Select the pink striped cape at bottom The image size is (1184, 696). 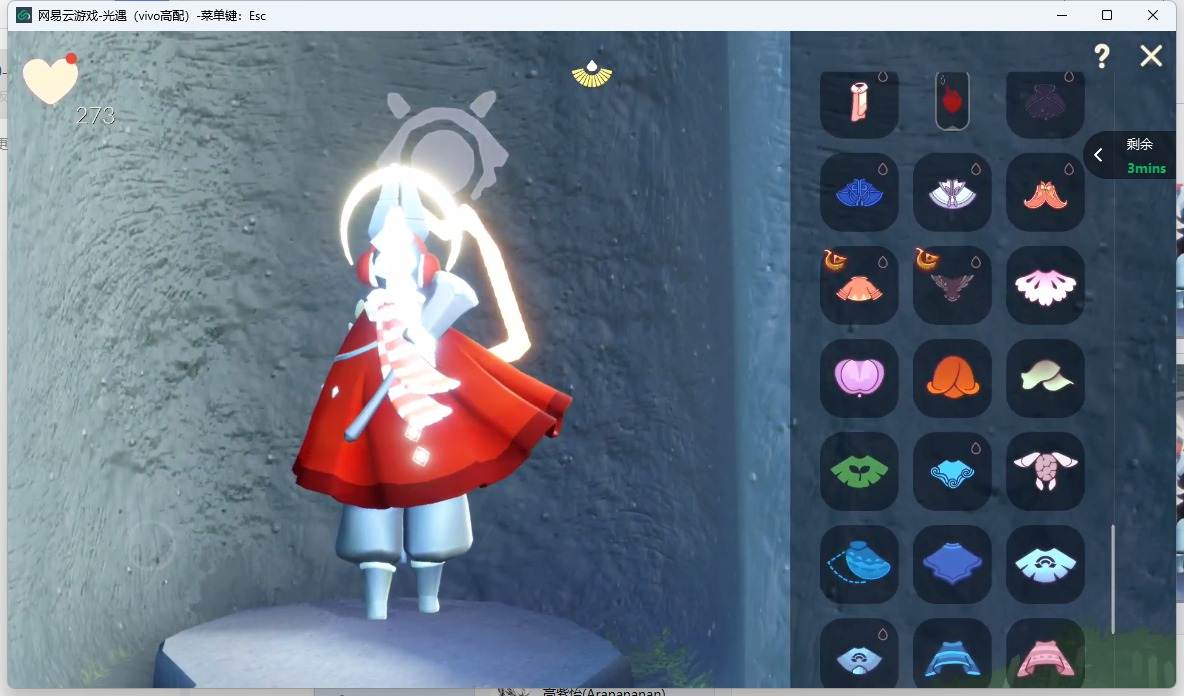point(1045,655)
